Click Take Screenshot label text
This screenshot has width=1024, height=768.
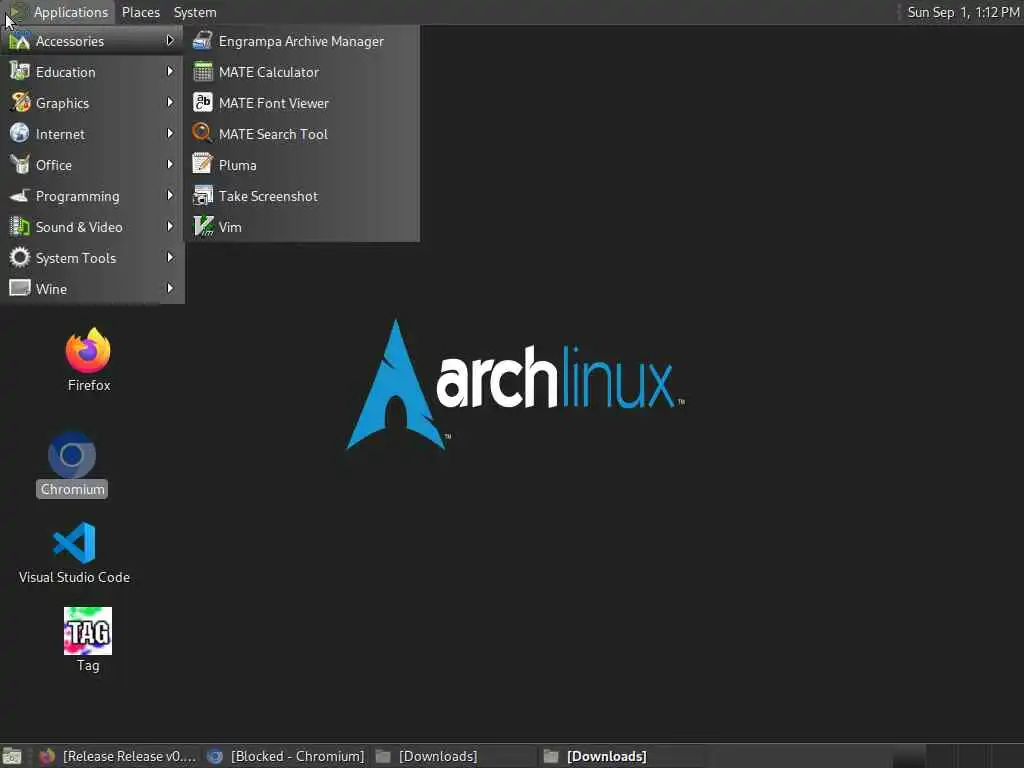(x=268, y=196)
